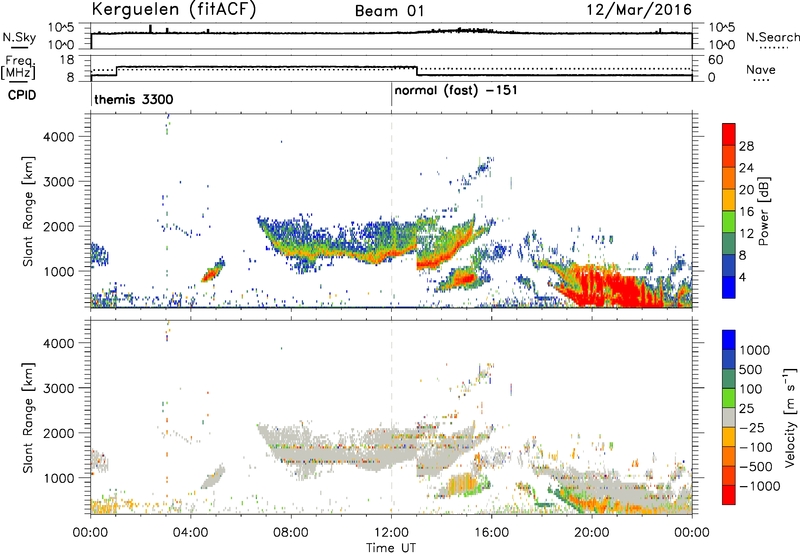Click the '20:00' time axis tick
Viewport: 800px width, 554px height.
point(592,533)
